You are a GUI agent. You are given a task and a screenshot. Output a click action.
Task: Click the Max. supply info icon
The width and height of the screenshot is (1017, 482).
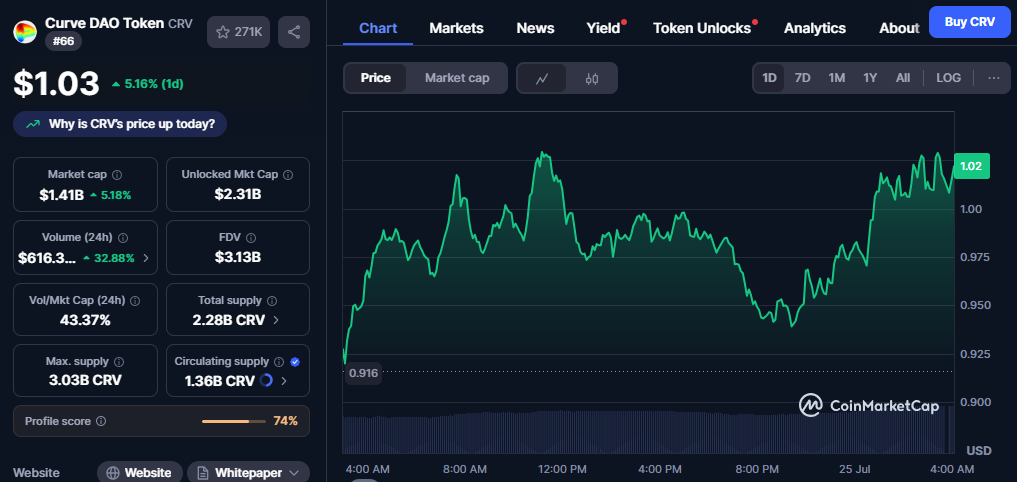(119, 362)
